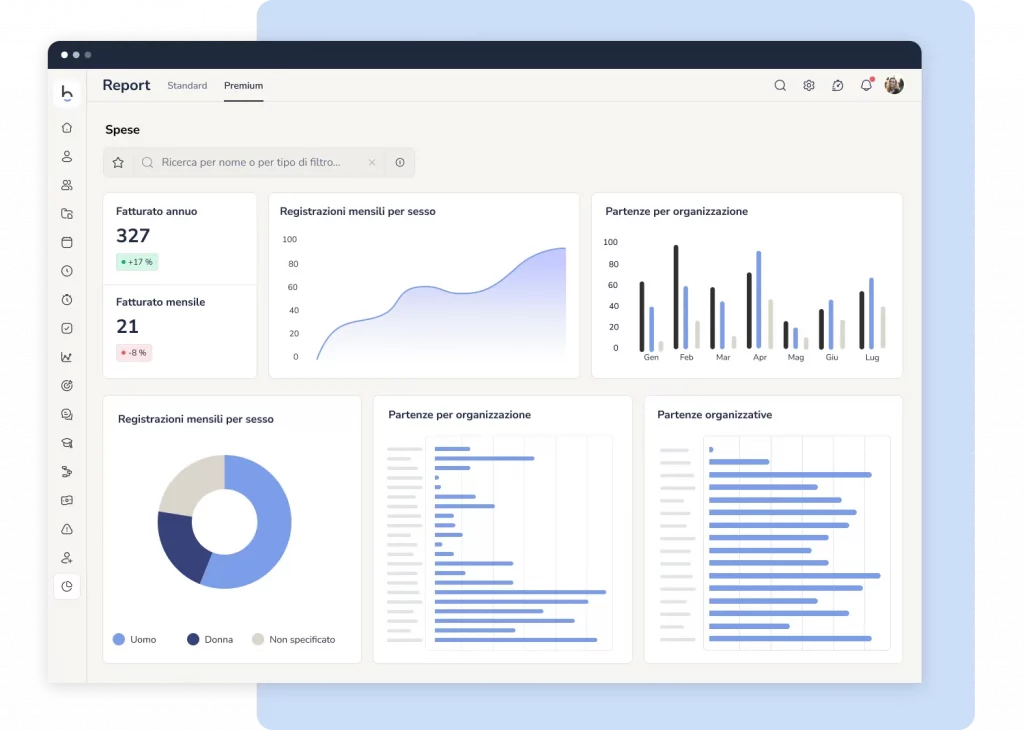Viewport: 1024px width, 730px height.
Task: Toggle the favorites star beside search field
Action: click(118, 162)
